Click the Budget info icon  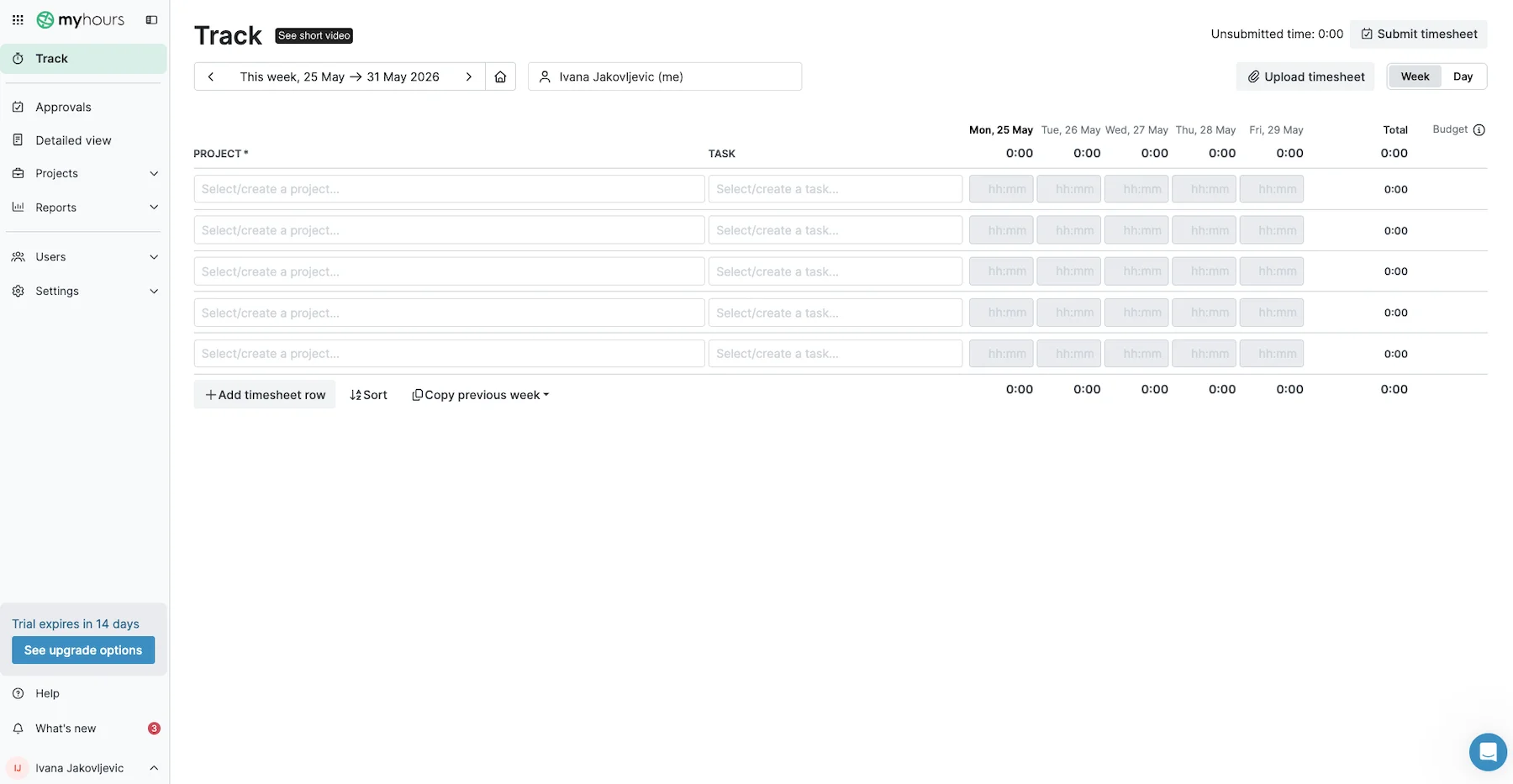pyautogui.click(x=1479, y=129)
